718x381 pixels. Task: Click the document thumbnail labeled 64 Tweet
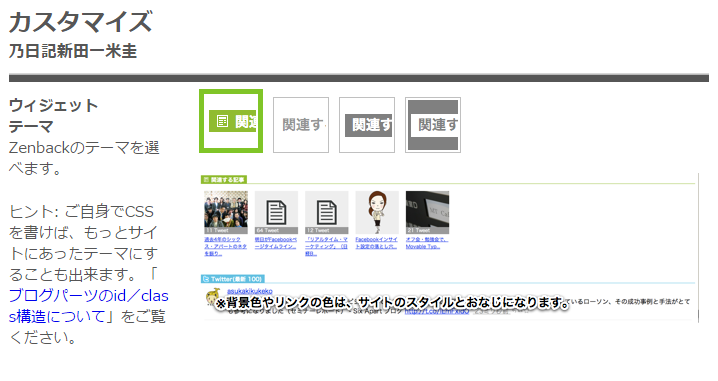click(x=276, y=212)
